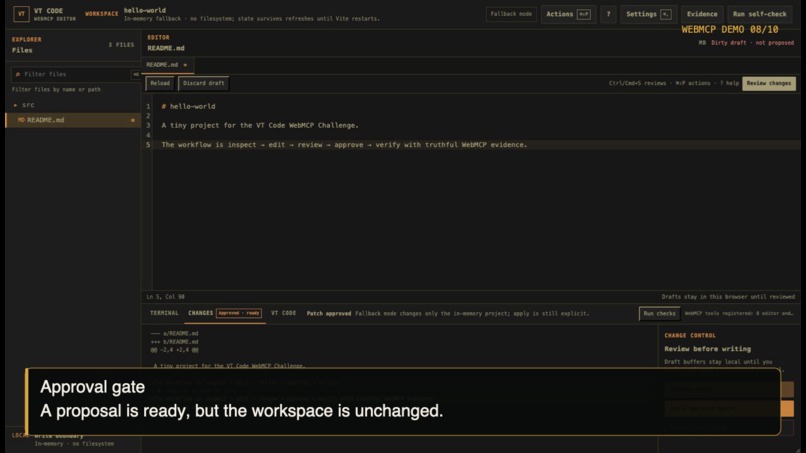Select README.md in the file explorer

click(73, 120)
